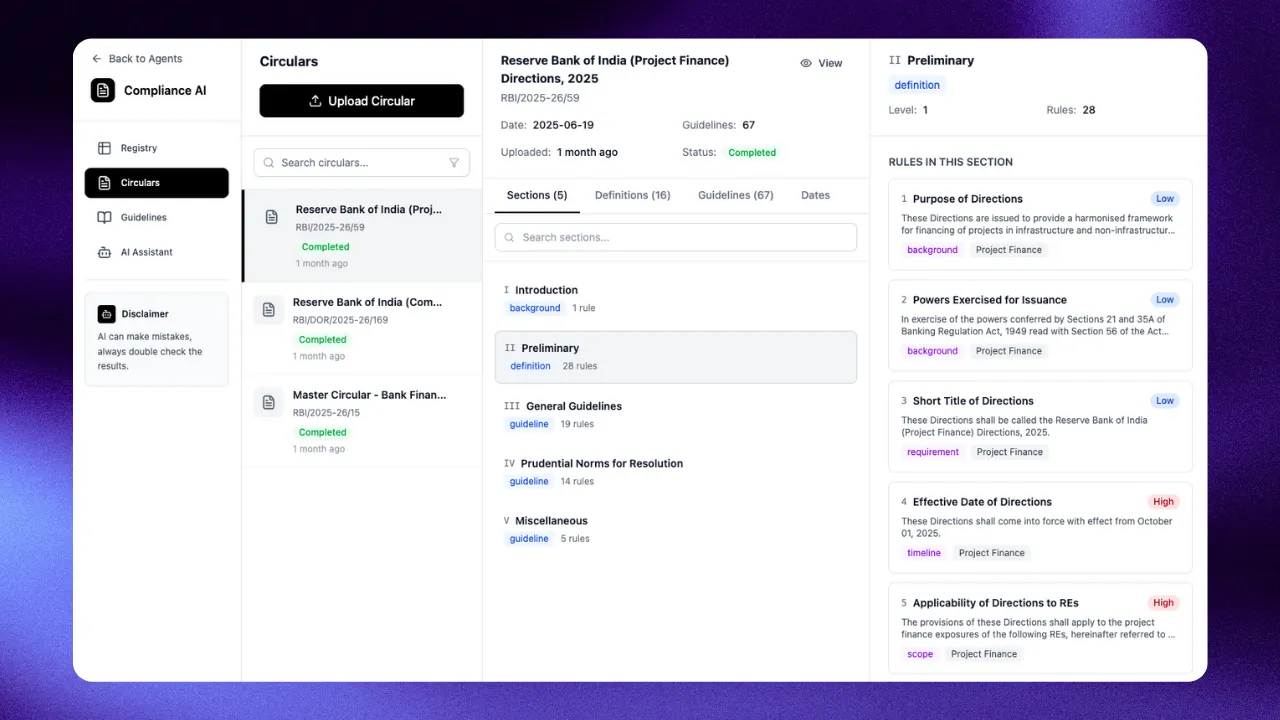Open the Dates tab
Viewport: 1280px width, 720px height.
click(814, 195)
